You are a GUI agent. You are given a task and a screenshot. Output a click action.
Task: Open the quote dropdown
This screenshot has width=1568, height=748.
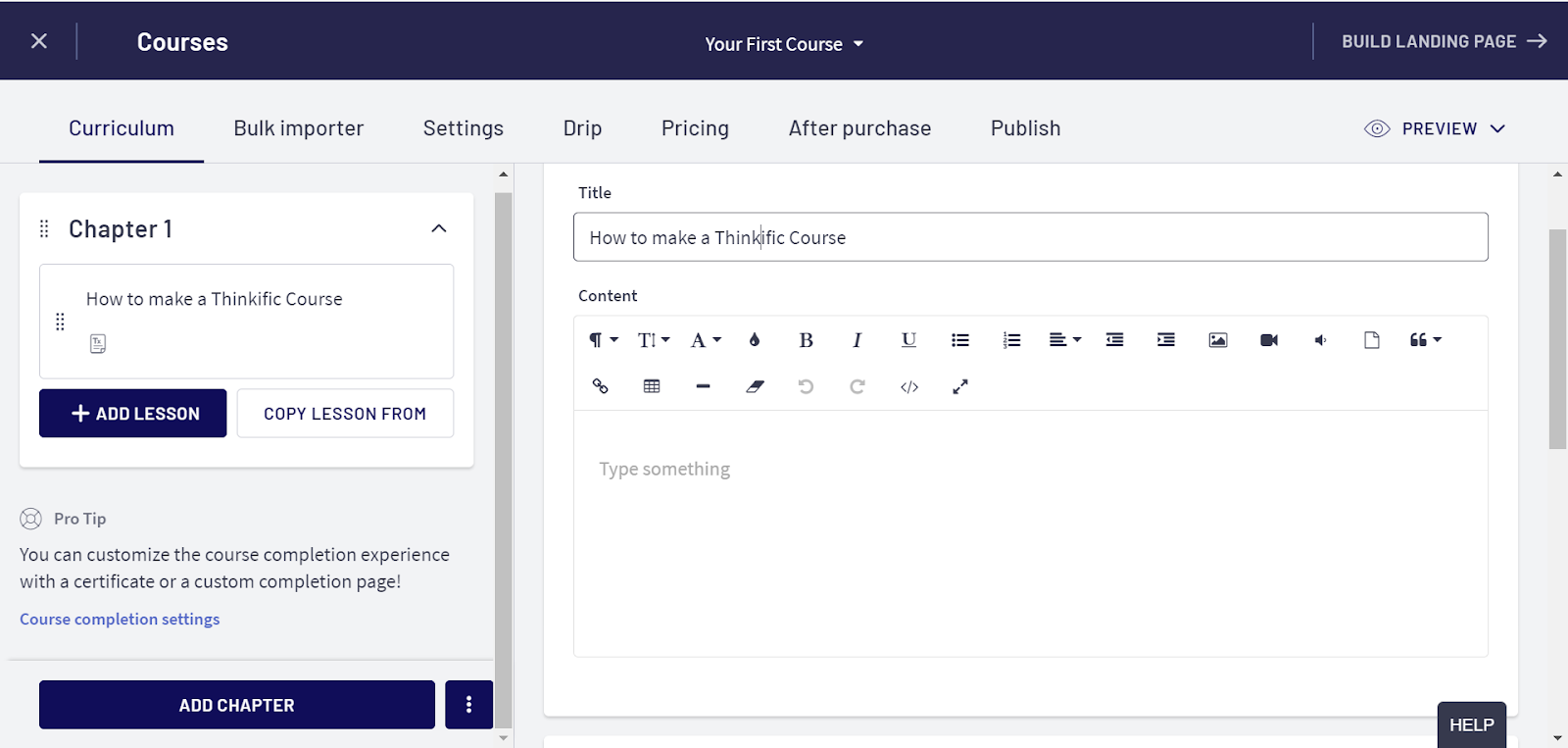tap(1426, 340)
